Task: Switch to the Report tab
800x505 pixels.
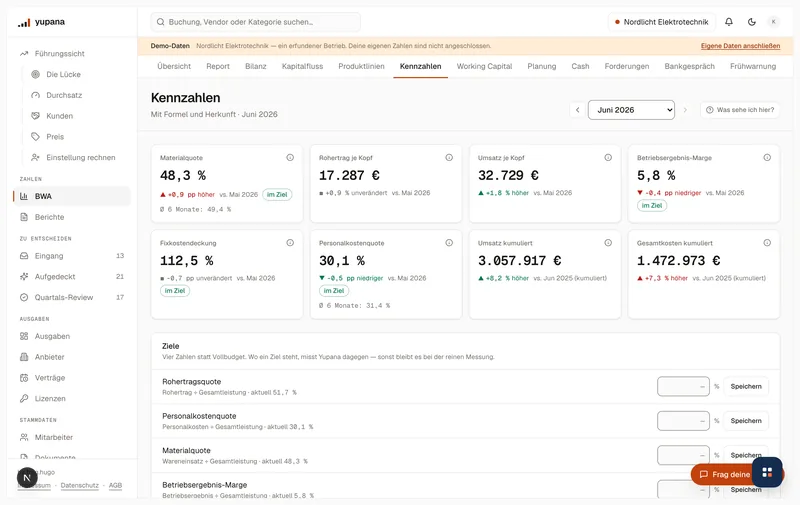Action: pos(218,66)
